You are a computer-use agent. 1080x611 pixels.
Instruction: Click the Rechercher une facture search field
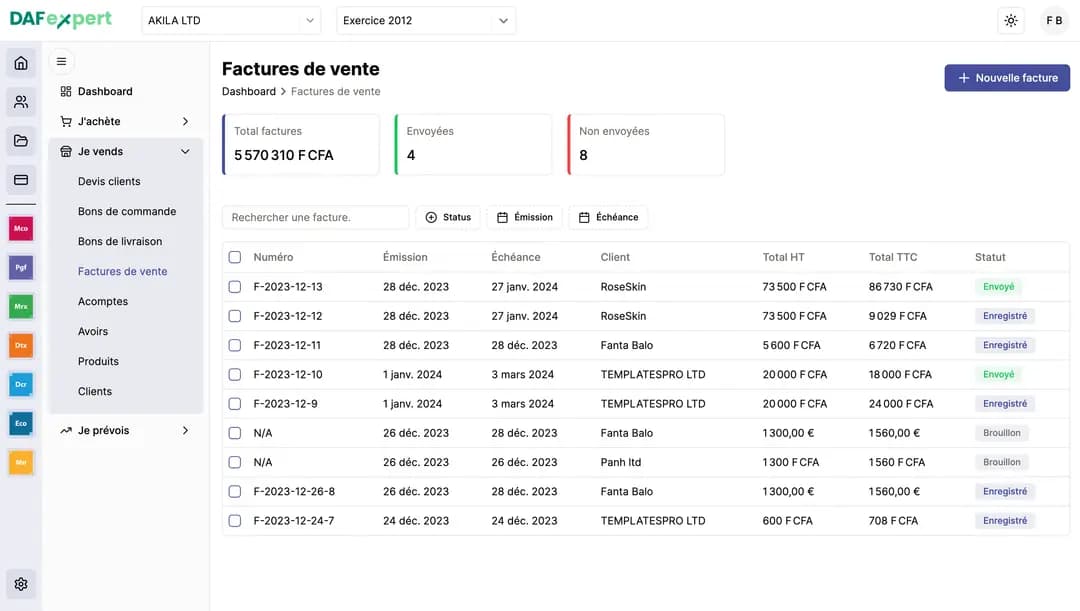click(315, 217)
